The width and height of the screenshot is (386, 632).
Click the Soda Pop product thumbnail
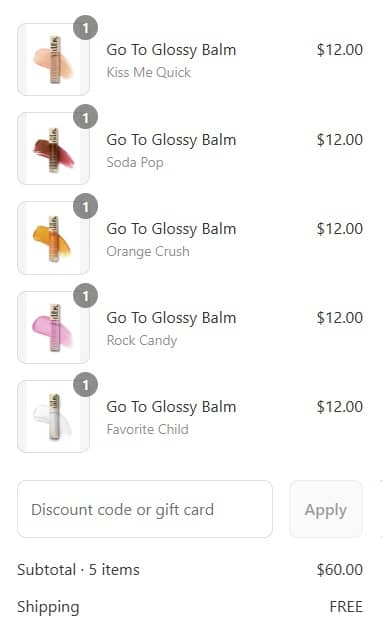tap(53, 149)
